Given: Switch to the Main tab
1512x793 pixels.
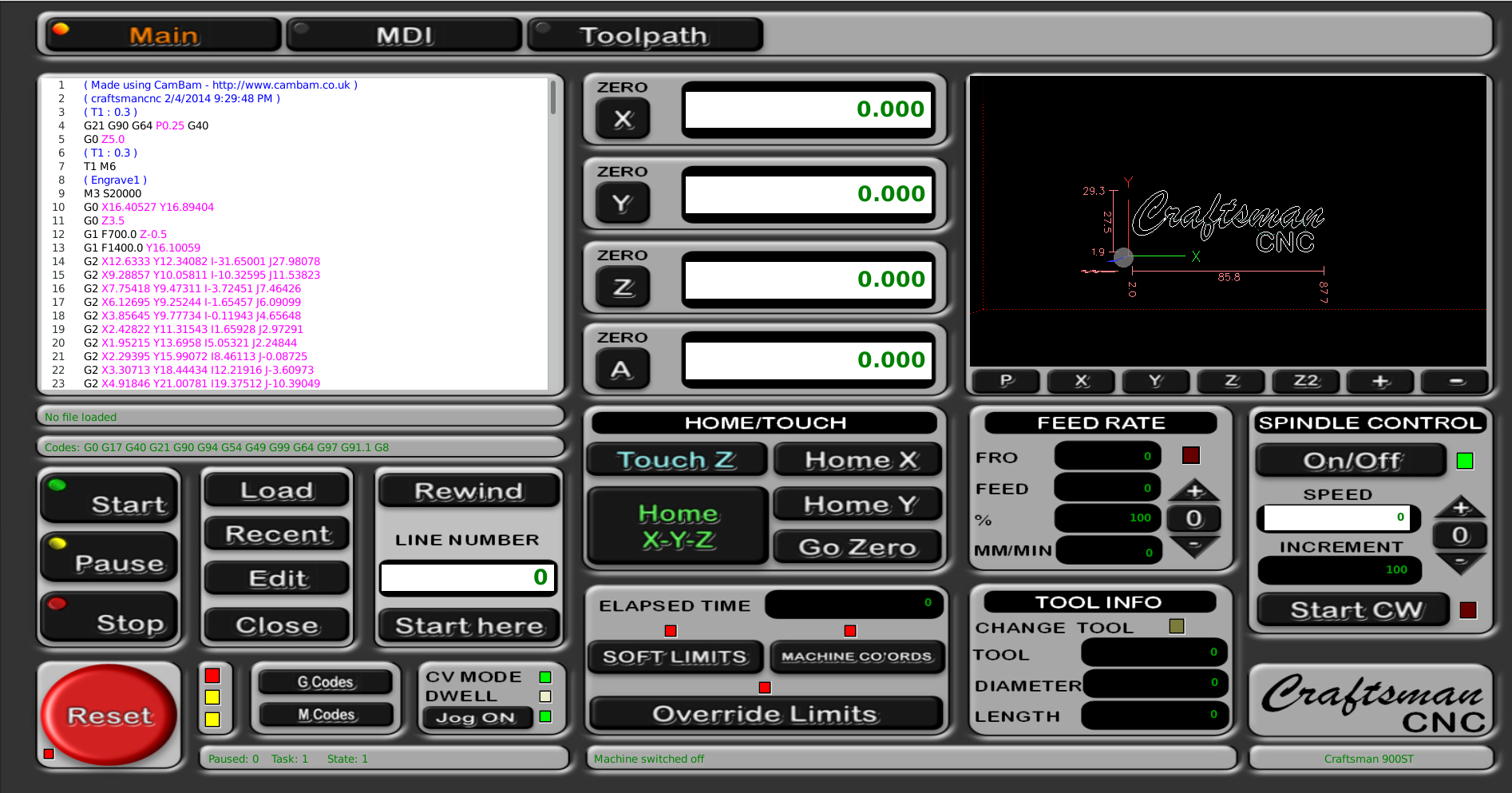Looking at the screenshot, I should pyautogui.click(x=164, y=35).
